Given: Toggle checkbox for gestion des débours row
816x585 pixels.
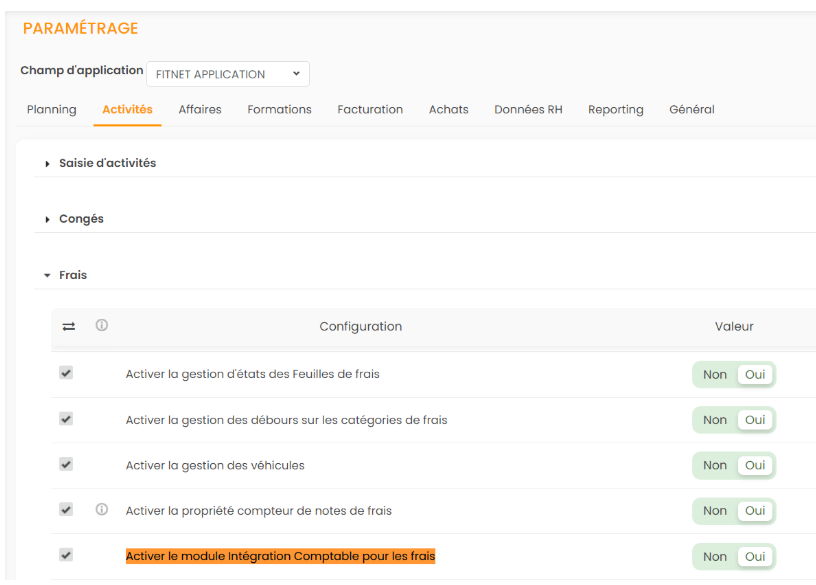Looking at the screenshot, I should pos(66,419).
